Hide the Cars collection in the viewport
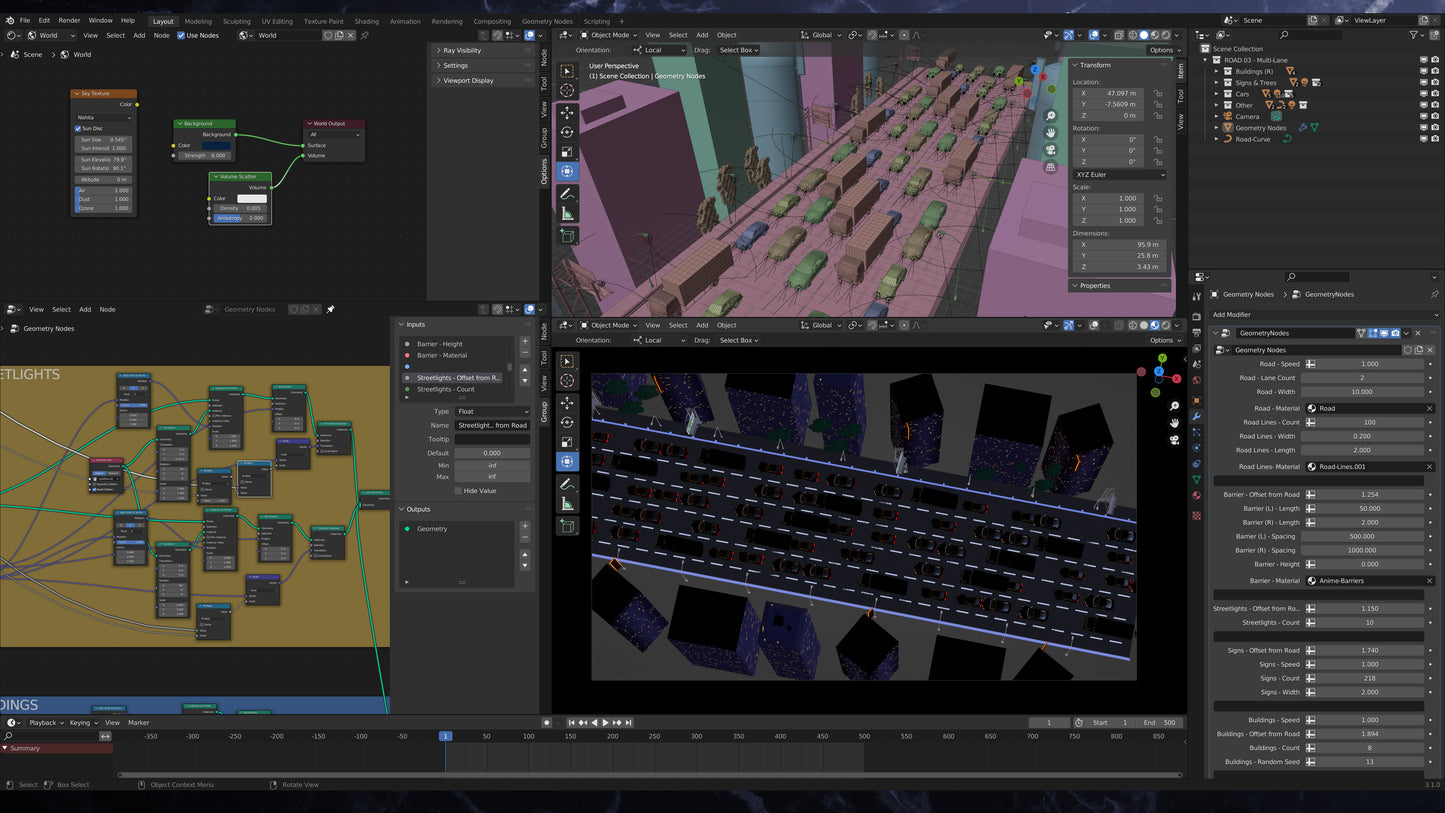 [1424, 93]
